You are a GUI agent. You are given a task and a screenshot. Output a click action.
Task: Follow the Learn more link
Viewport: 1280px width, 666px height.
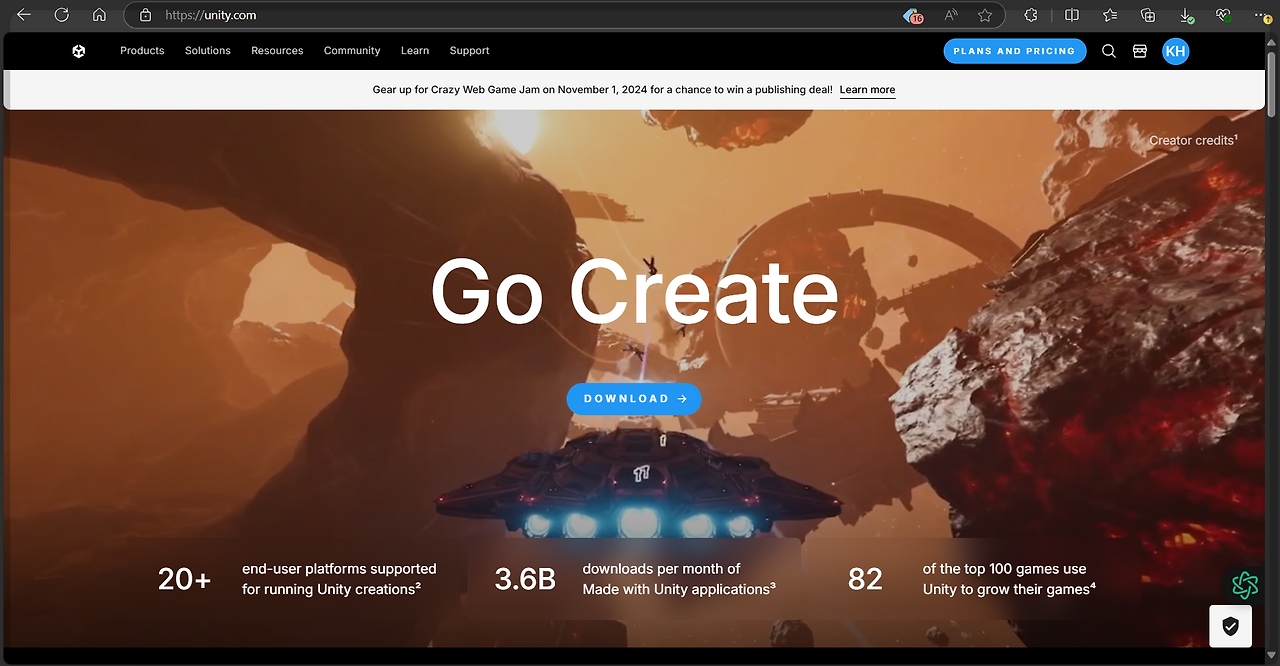pyautogui.click(x=867, y=90)
